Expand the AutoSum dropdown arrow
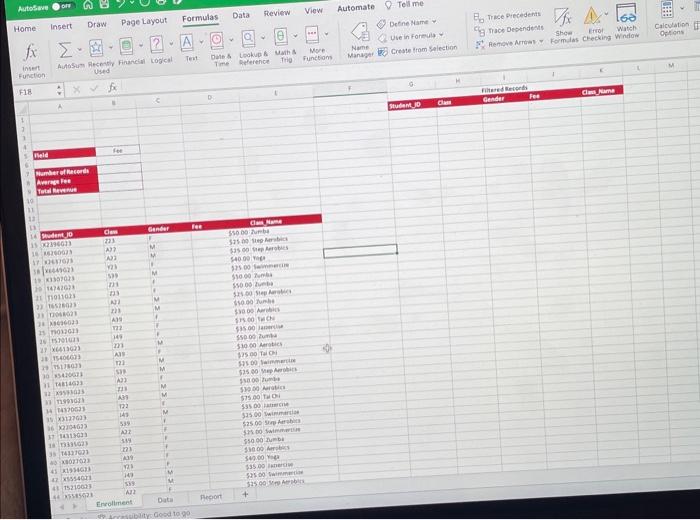Screen dimensions: 700x520 pyautogui.click(x=79, y=49)
